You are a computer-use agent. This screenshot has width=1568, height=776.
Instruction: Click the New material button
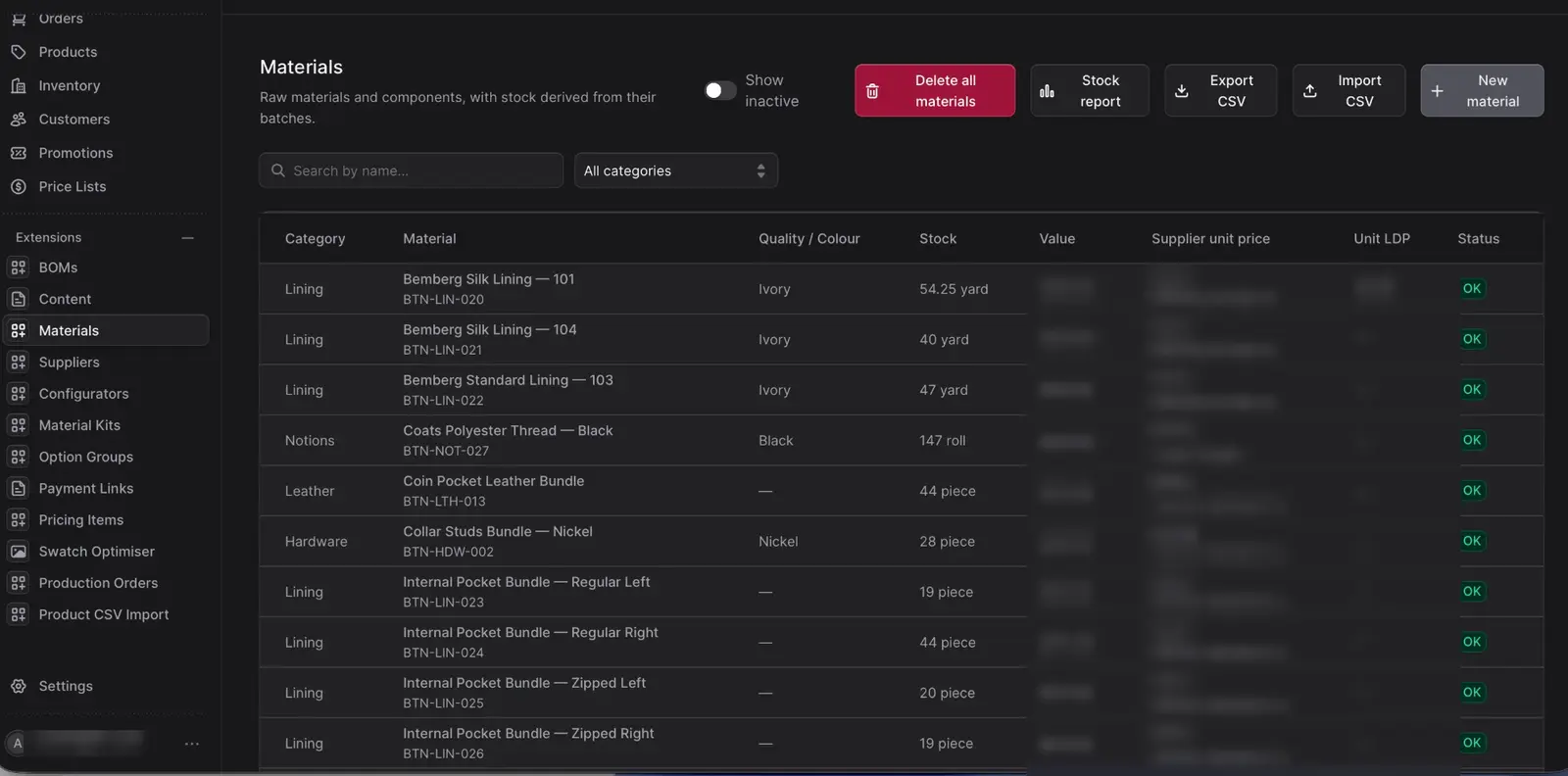(1482, 90)
